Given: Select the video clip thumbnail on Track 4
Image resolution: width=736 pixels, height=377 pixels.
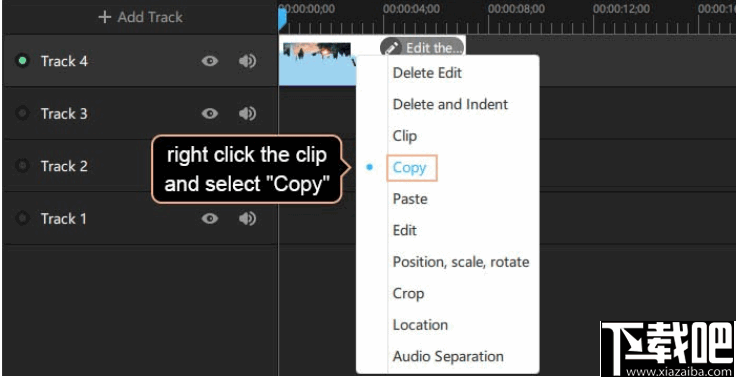Looking at the screenshot, I should 317,51.
